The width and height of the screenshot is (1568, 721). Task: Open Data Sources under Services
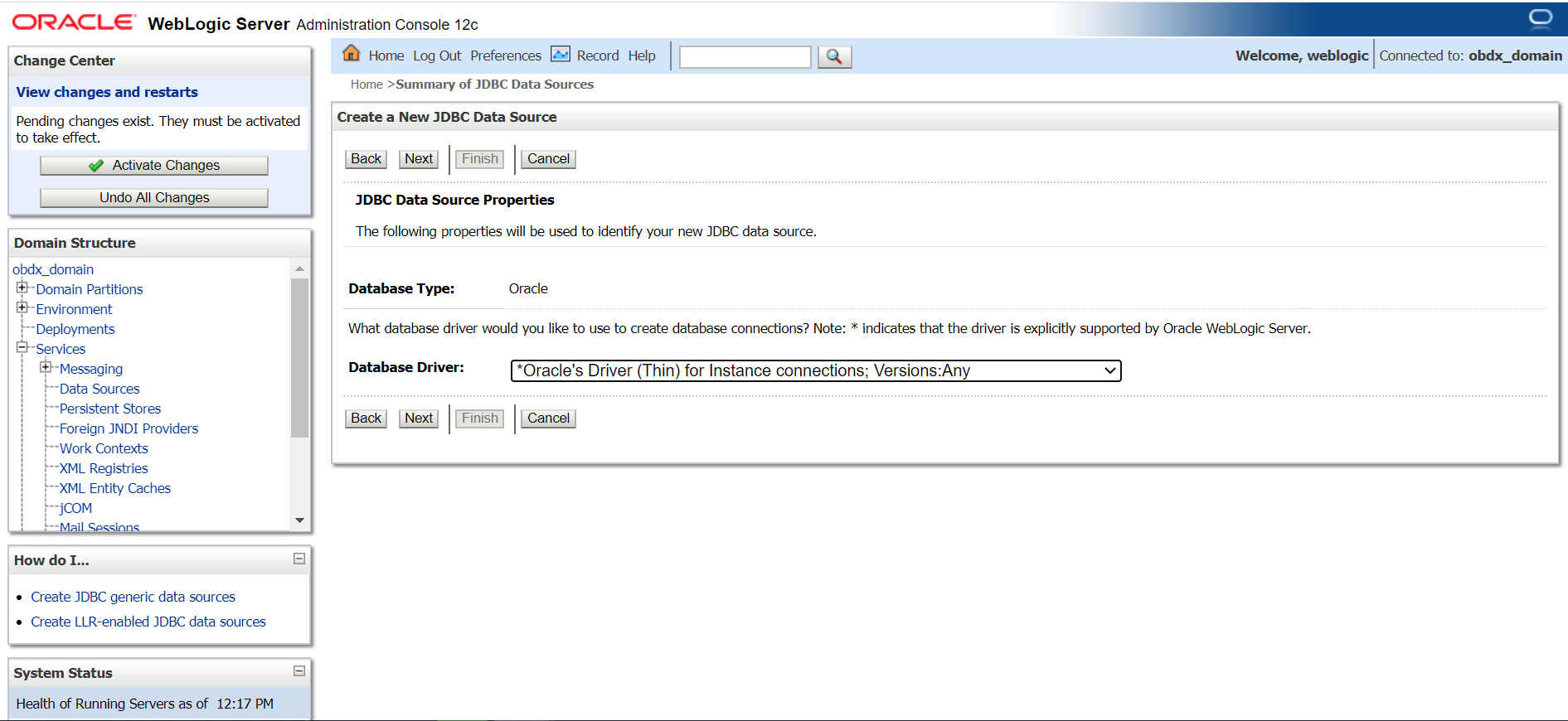pos(100,389)
